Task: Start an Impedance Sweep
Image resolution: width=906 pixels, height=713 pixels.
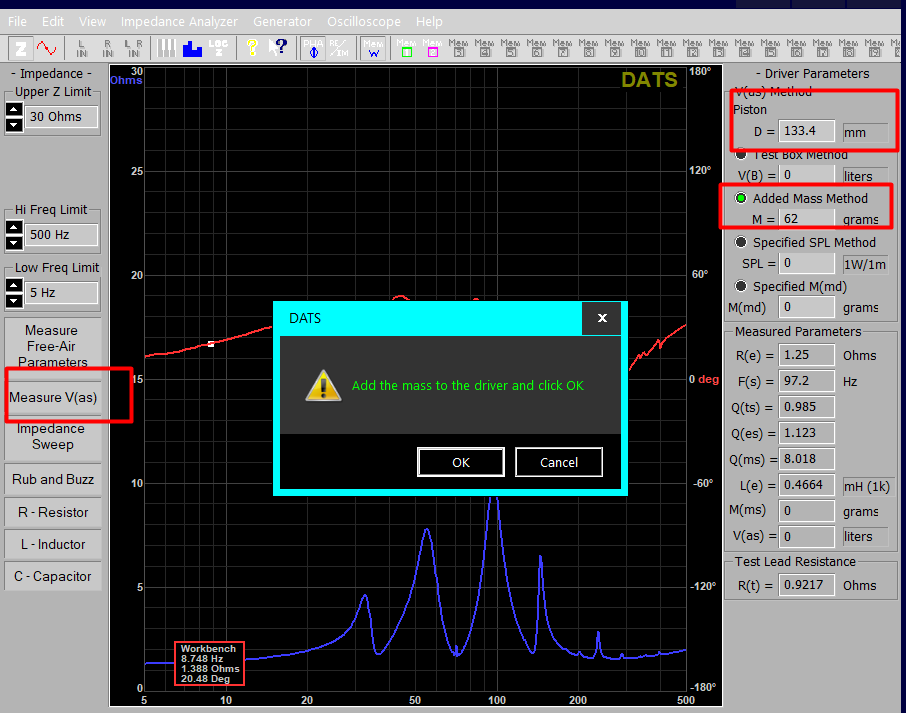Action: [53, 436]
